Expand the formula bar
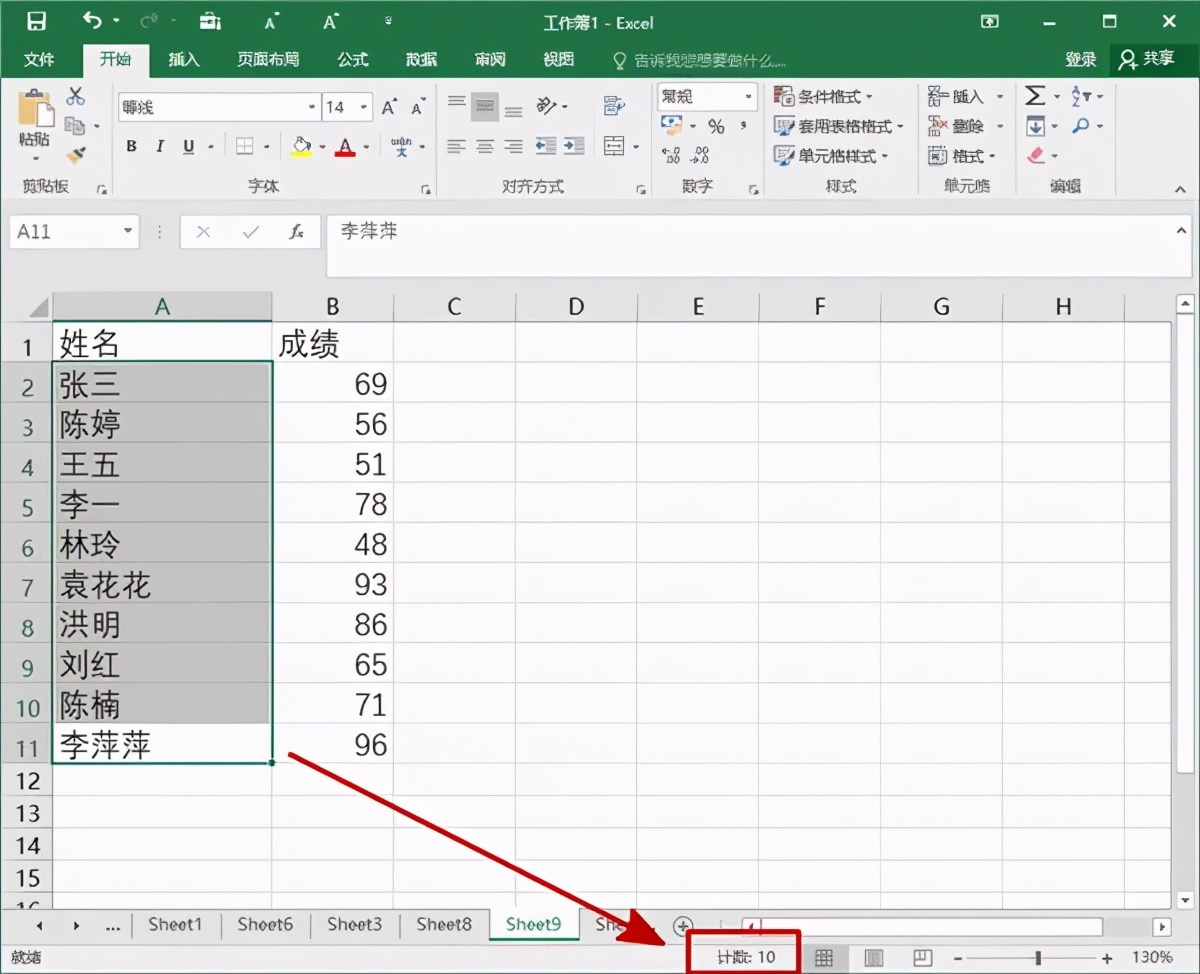Viewport: 1200px width, 974px height. 1182,231
